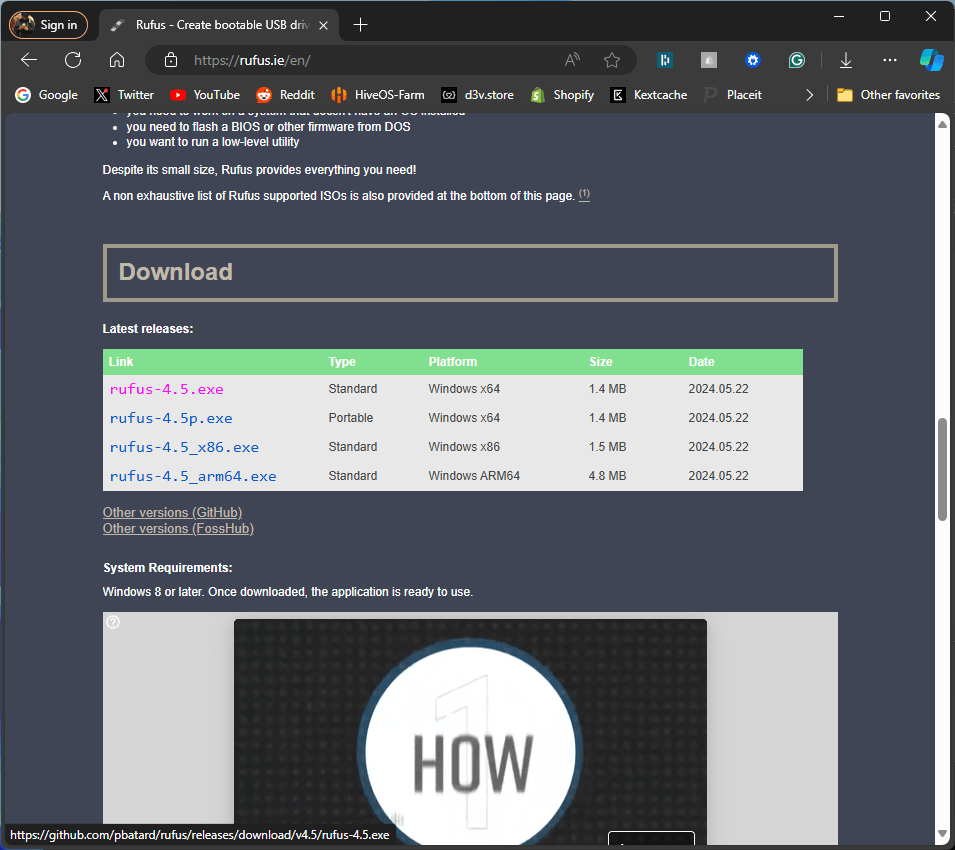Open the Twitter favorite
The width and height of the screenshot is (955, 850).
coord(123,95)
